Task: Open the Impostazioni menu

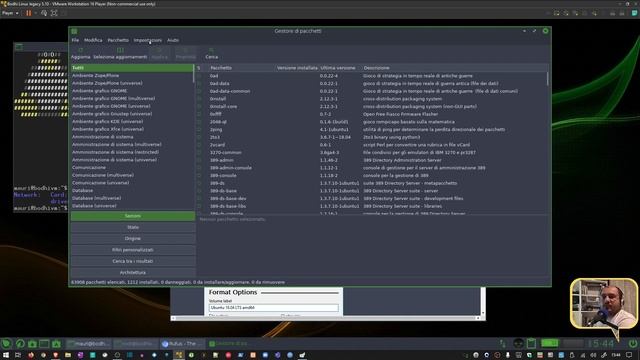Action: (x=147, y=40)
